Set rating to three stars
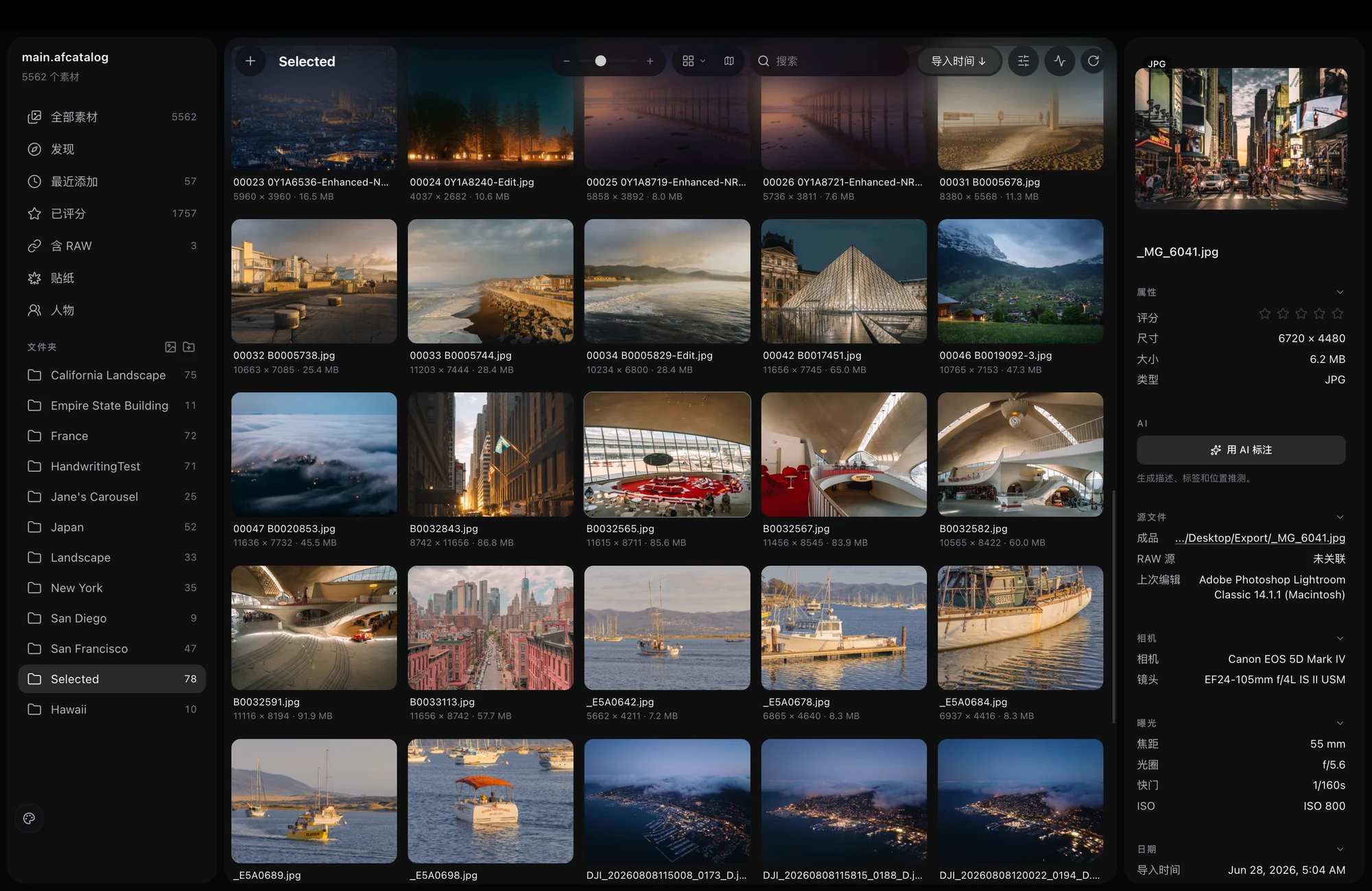 1301,313
